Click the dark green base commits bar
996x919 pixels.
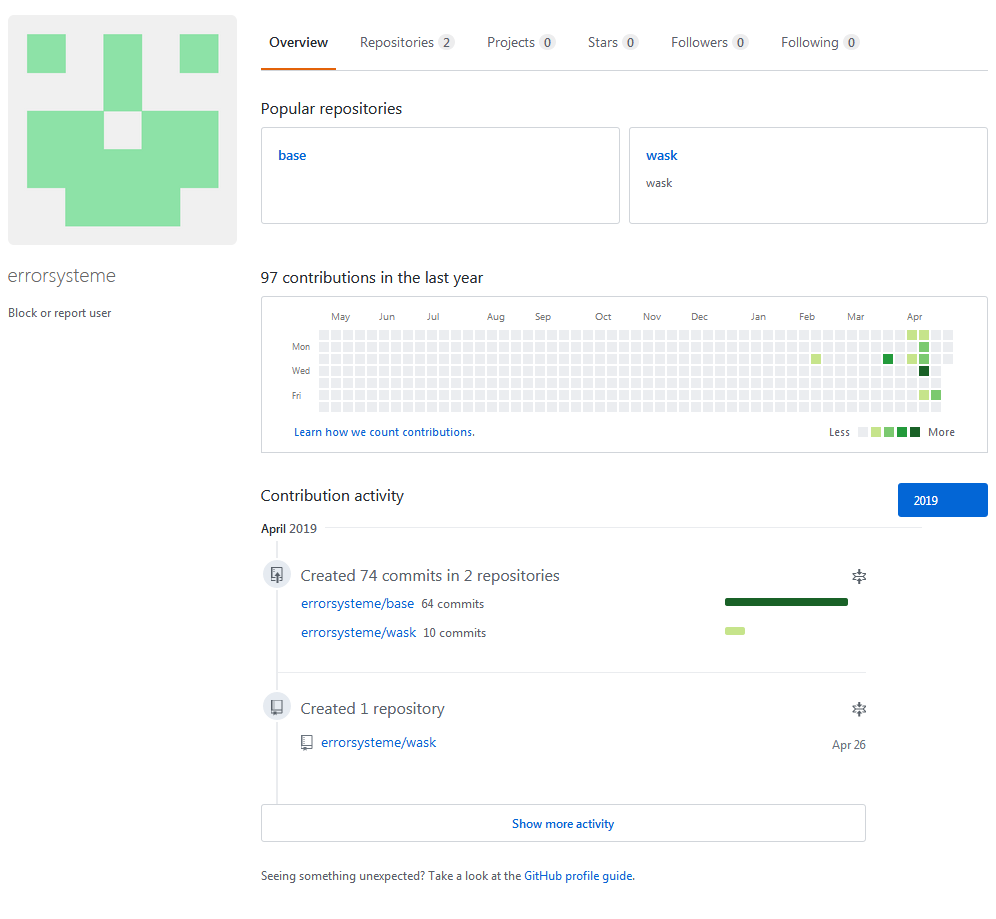[786, 602]
